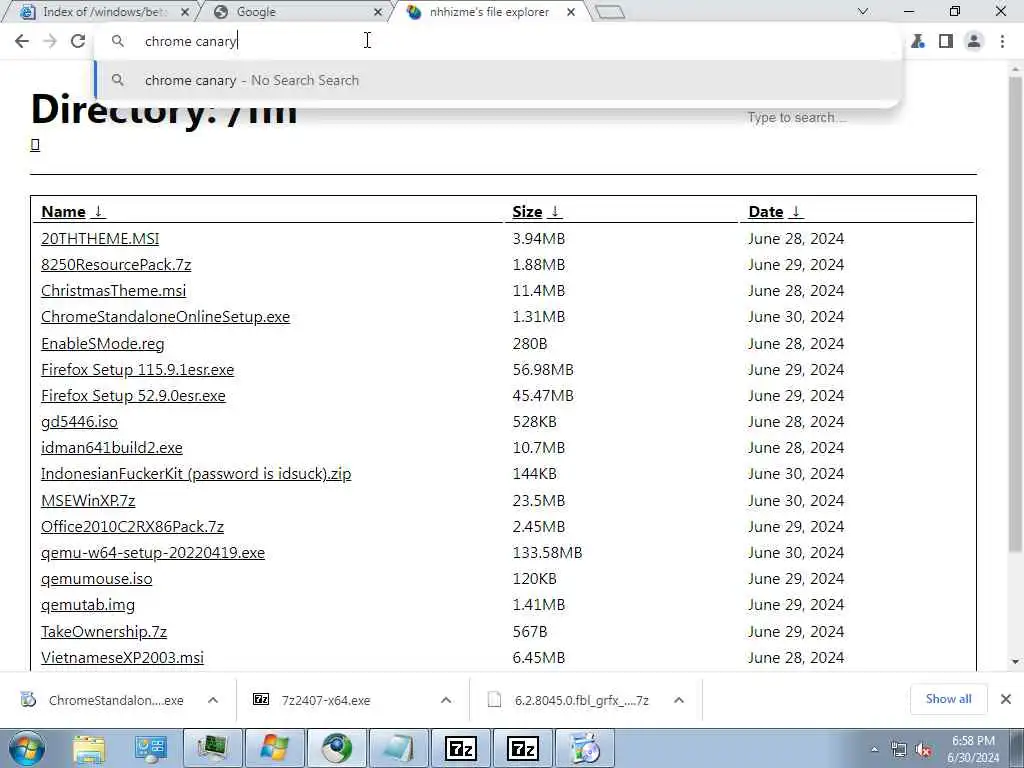Open the Chrome labs flask icon
The image size is (1024, 768).
point(918,41)
